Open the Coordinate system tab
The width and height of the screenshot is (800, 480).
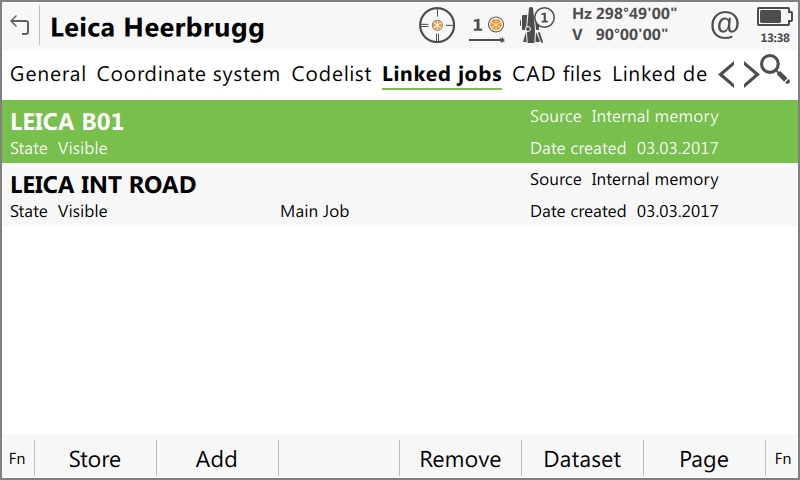click(x=188, y=74)
